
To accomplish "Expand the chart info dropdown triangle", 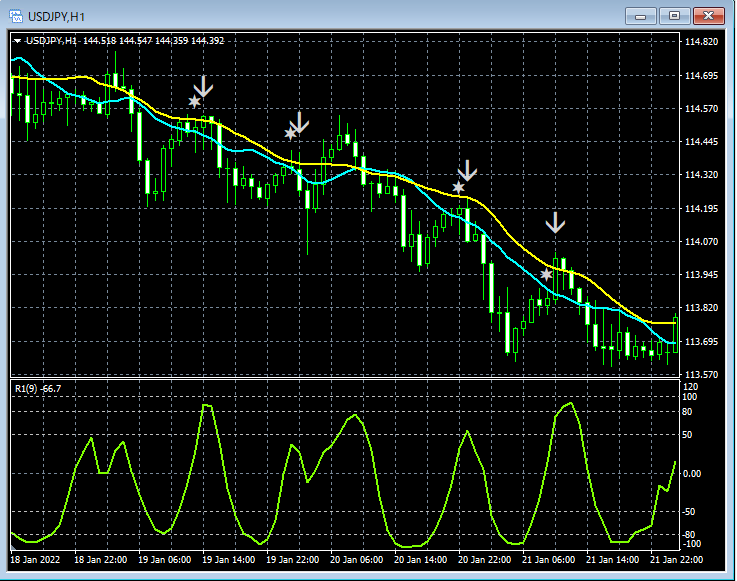I will (x=17, y=41).
